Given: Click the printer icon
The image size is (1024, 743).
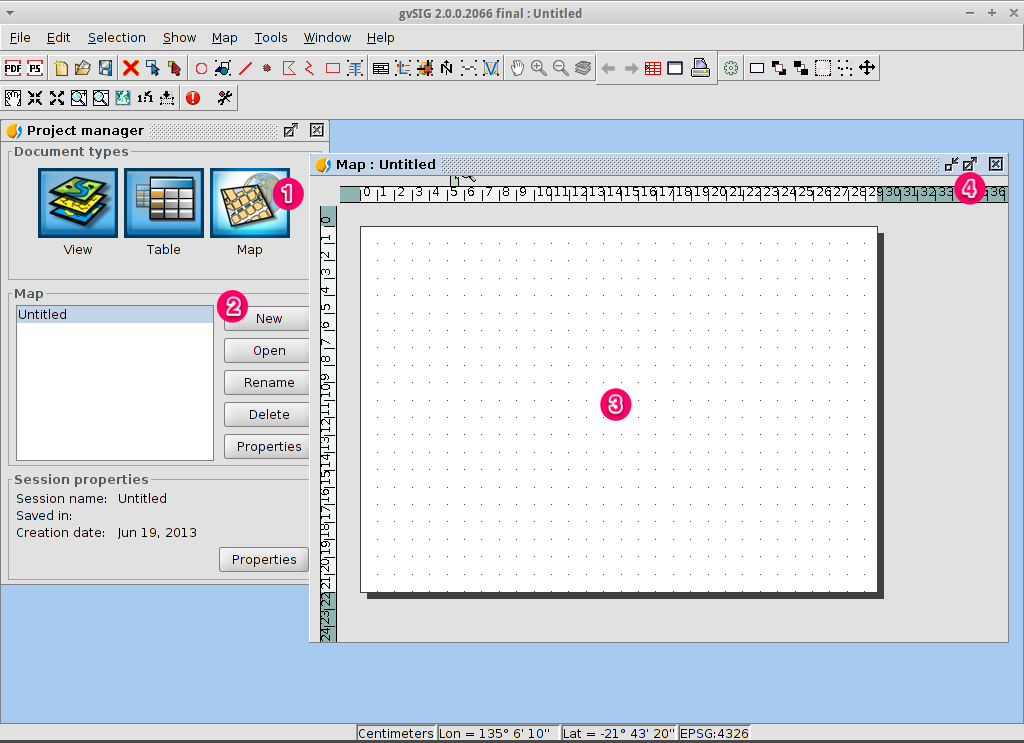Looking at the screenshot, I should (700, 68).
